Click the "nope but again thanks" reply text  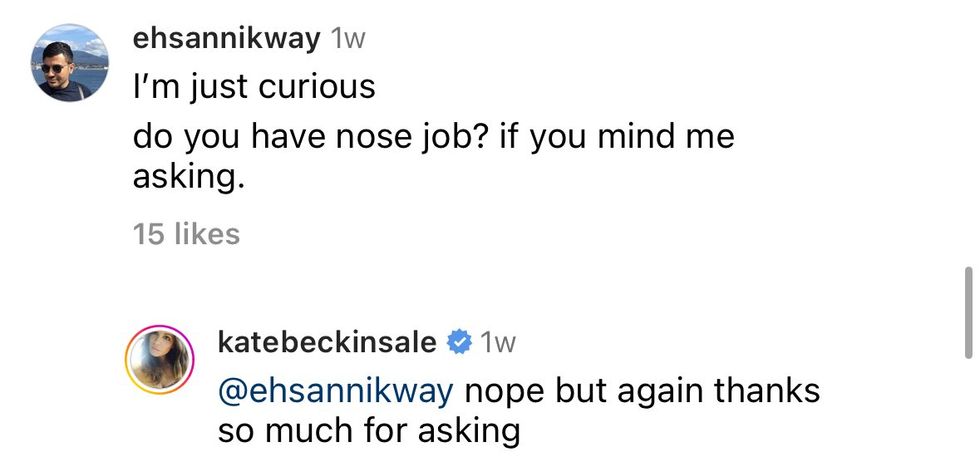click(x=641, y=390)
